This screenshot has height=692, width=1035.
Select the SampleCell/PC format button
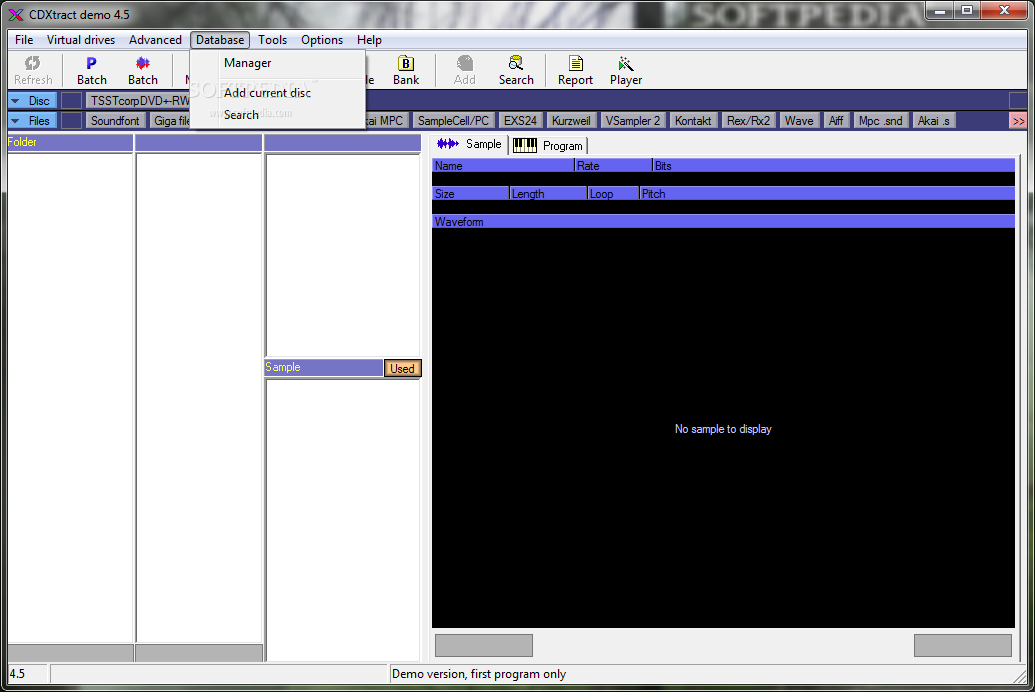[x=453, y=120]
